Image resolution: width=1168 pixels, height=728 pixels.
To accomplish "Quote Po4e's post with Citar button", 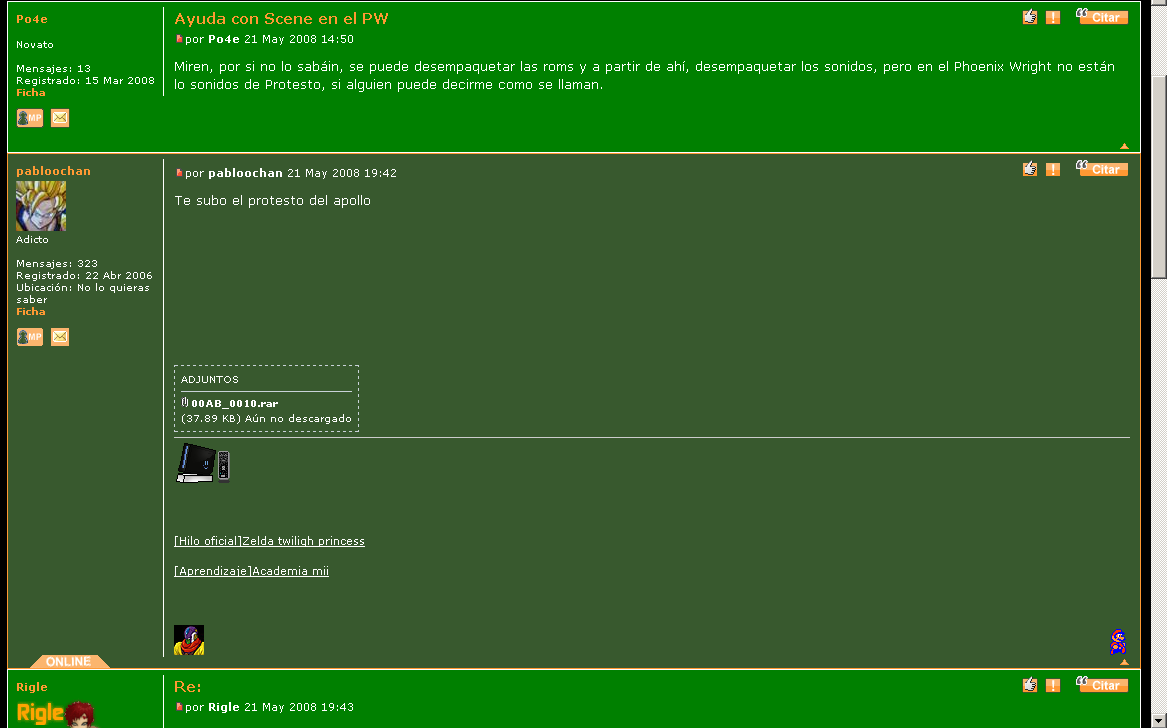I will tap(1102, 16).
